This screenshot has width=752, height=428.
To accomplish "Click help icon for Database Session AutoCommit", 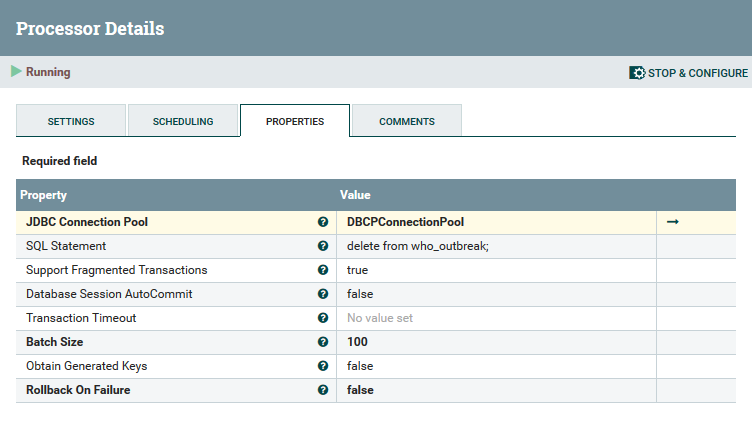I will tap(323, 294).
